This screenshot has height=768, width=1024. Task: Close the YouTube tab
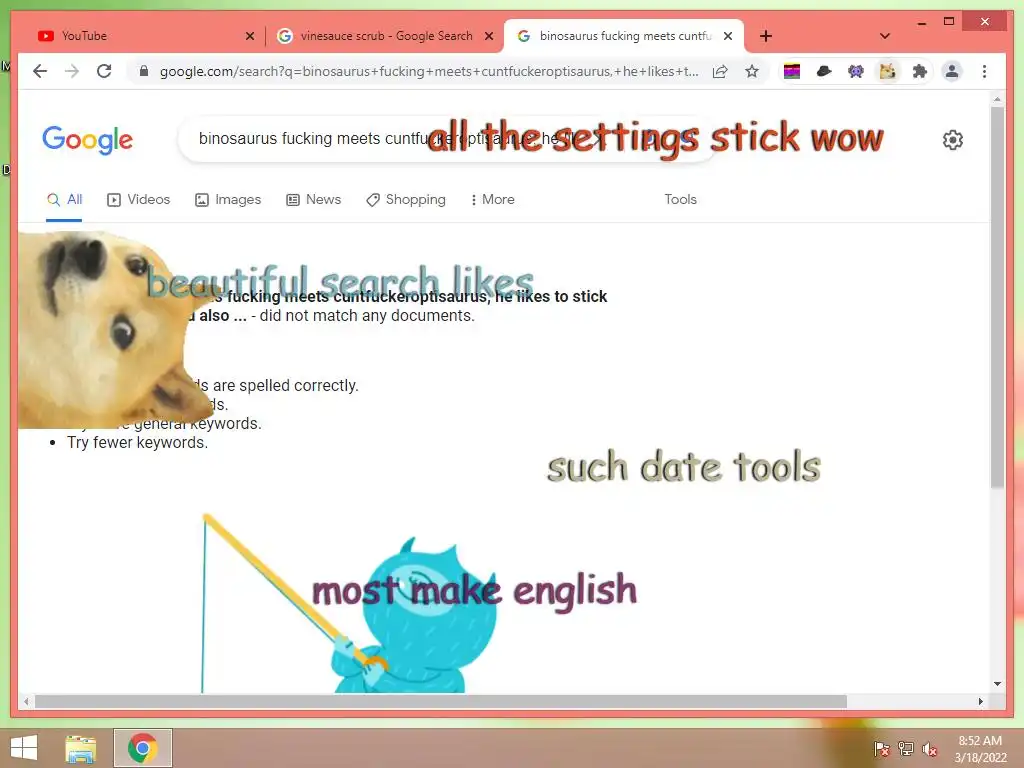(x=249, y=37)
